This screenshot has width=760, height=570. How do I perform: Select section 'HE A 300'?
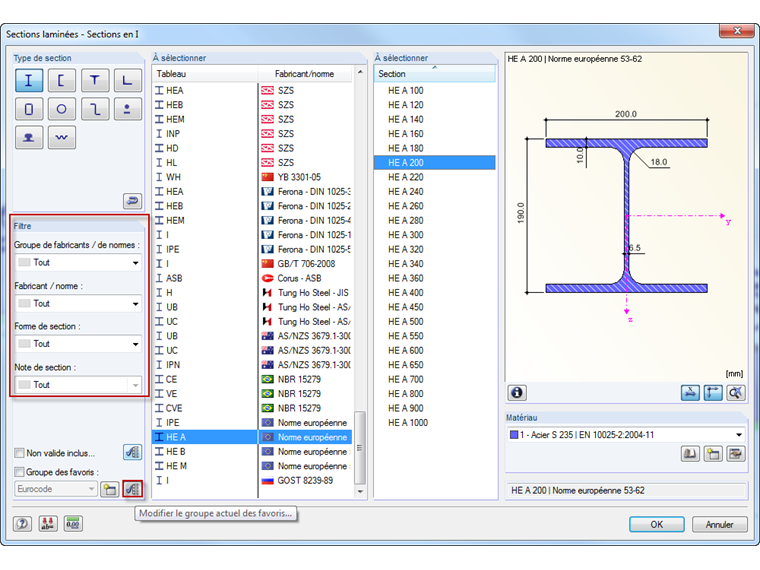pyautogui.click(x=435, y=235)
